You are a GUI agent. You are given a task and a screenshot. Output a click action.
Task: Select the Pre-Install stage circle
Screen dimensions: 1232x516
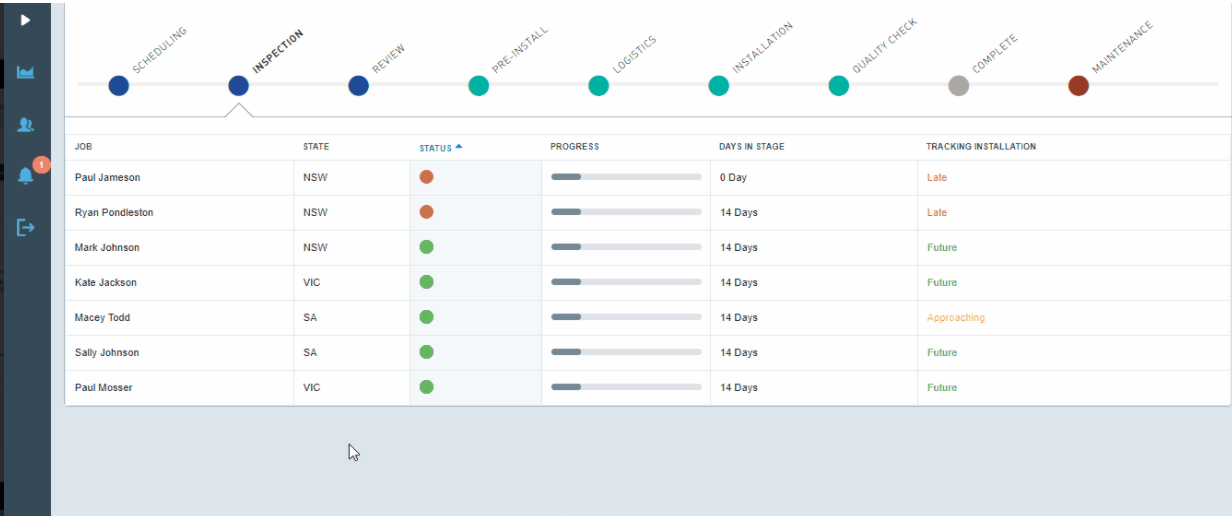click(478, 86)
